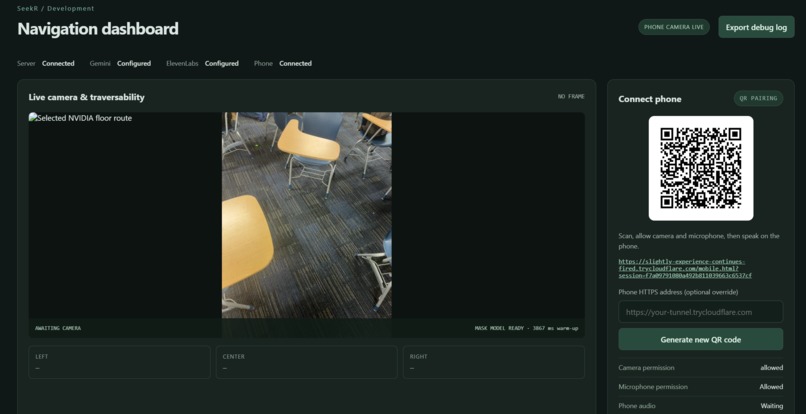Select the RIGHT traversability card
The height and width of the screenshot is (414, 806).
click(494, 362)
